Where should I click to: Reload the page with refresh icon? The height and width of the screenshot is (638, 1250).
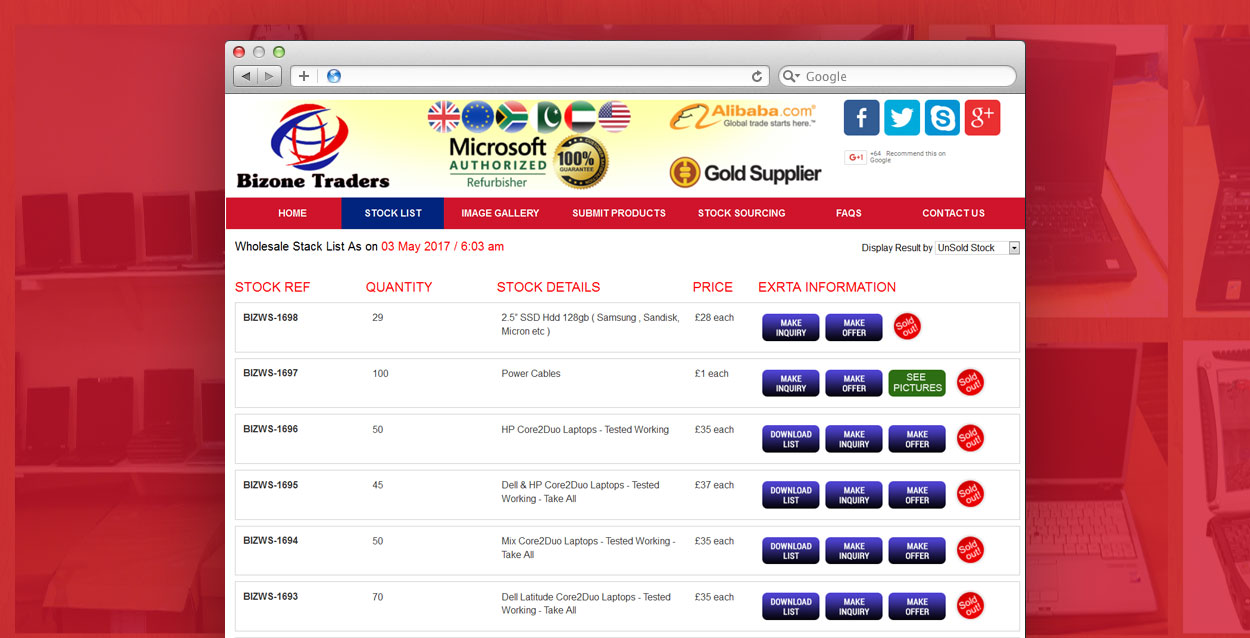tap(757, 76)
